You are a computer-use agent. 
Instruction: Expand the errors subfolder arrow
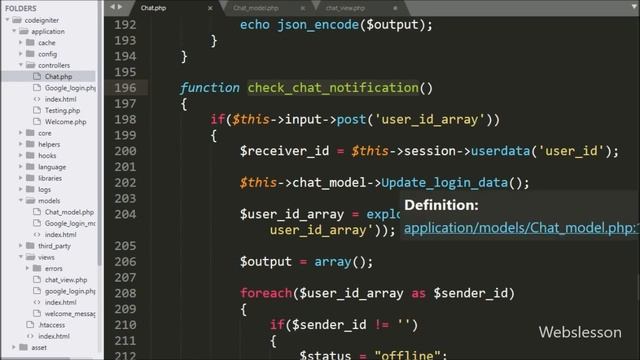tap(27, 268)
